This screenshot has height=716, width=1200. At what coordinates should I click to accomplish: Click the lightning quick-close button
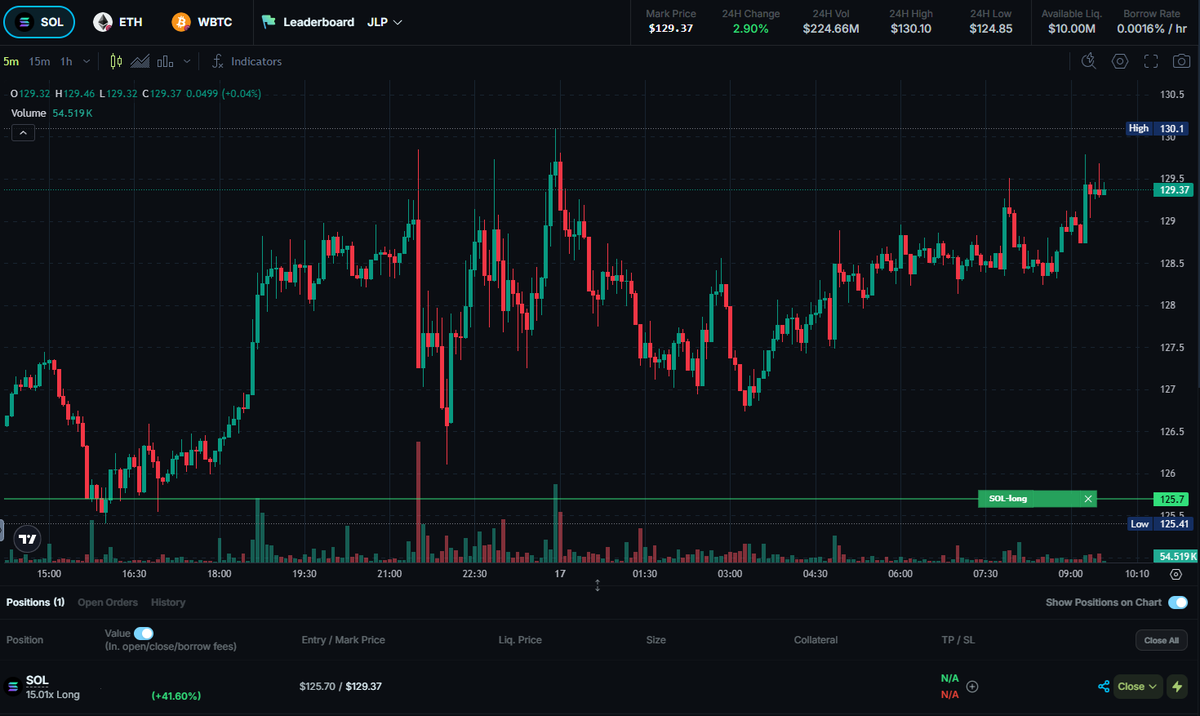coord(1178,686)
